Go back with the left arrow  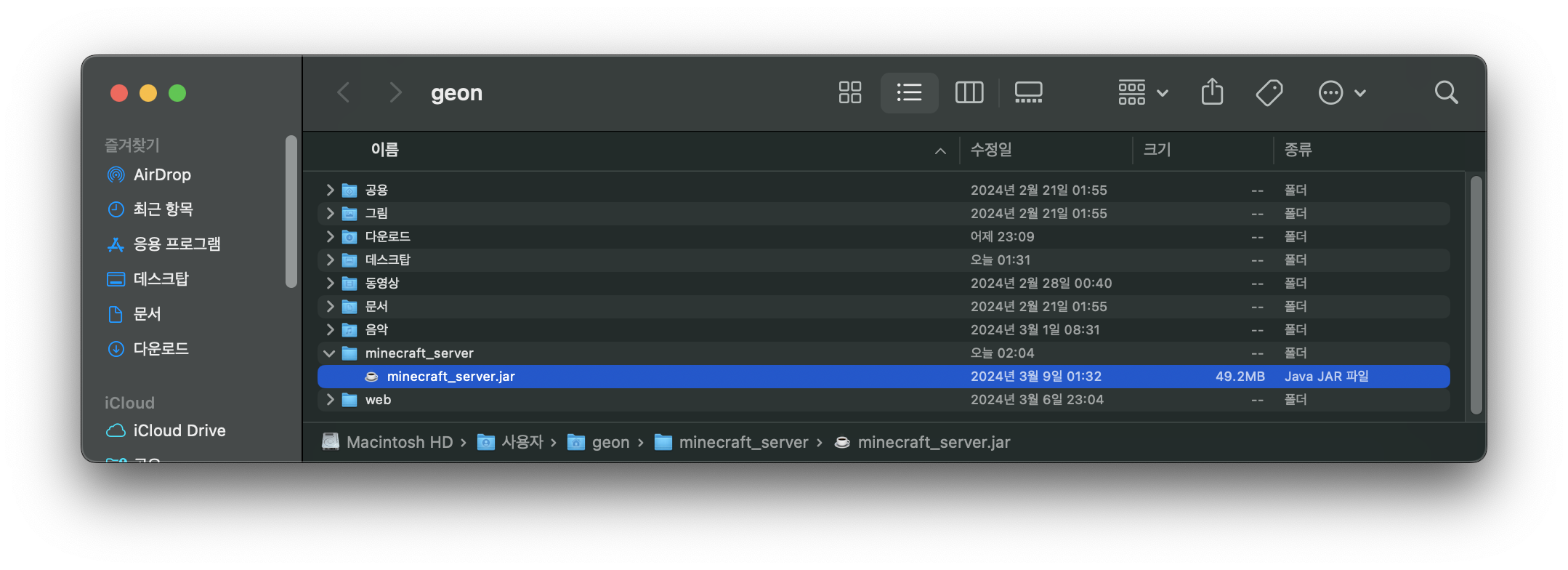point(344,92)
